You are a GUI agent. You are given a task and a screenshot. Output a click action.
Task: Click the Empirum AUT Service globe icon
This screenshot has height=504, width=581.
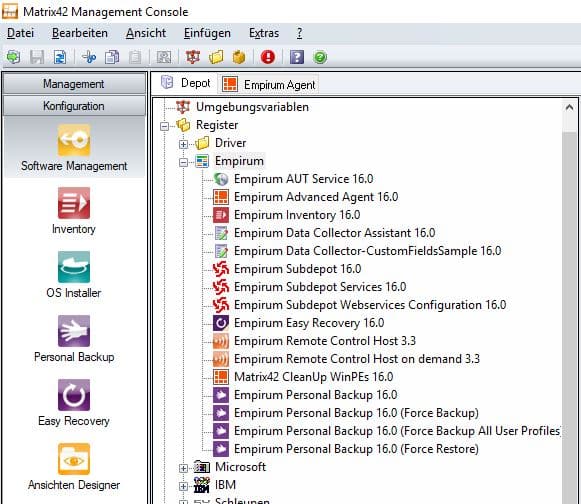click(x=221, y=179)
